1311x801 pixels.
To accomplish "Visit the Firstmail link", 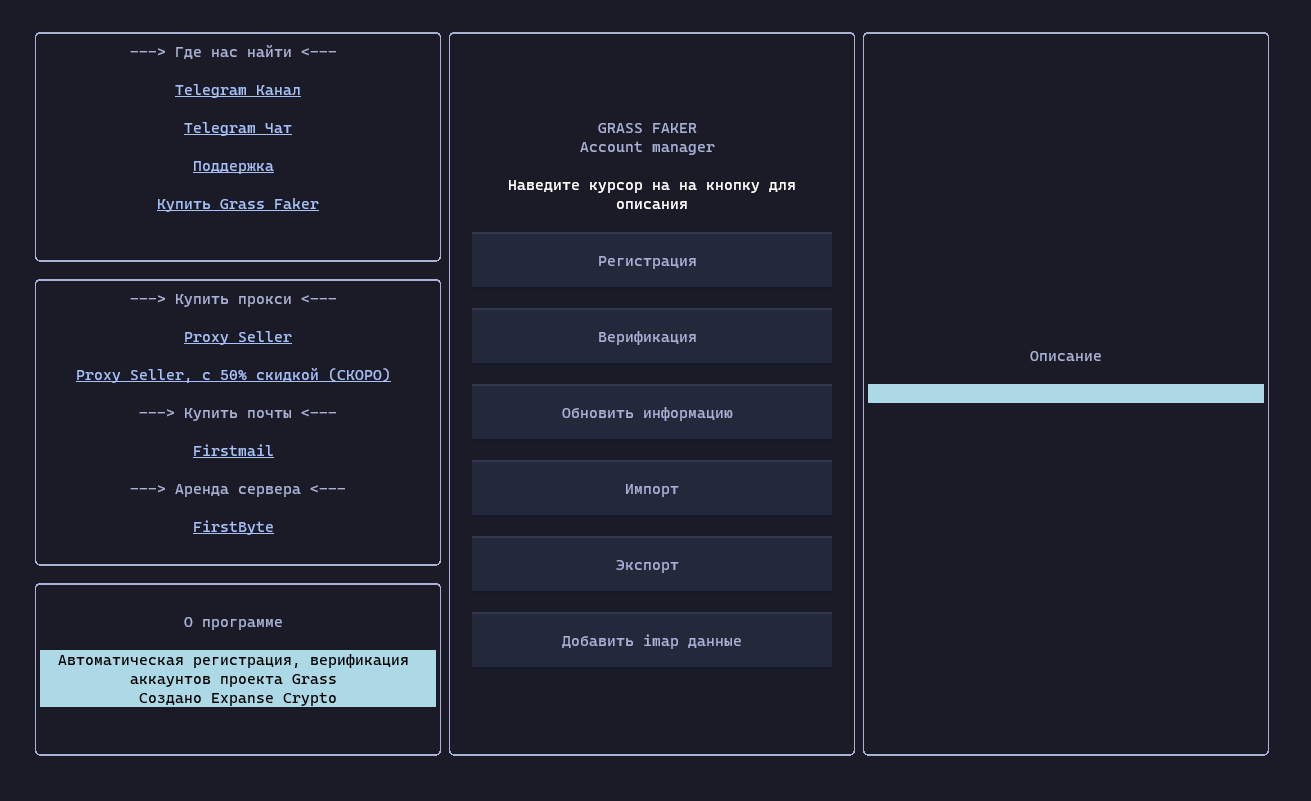I will coord(233,451).
